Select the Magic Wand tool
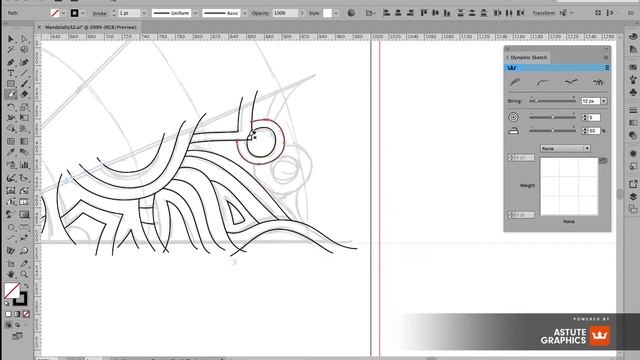640x360 pixels. pos(11,50)
